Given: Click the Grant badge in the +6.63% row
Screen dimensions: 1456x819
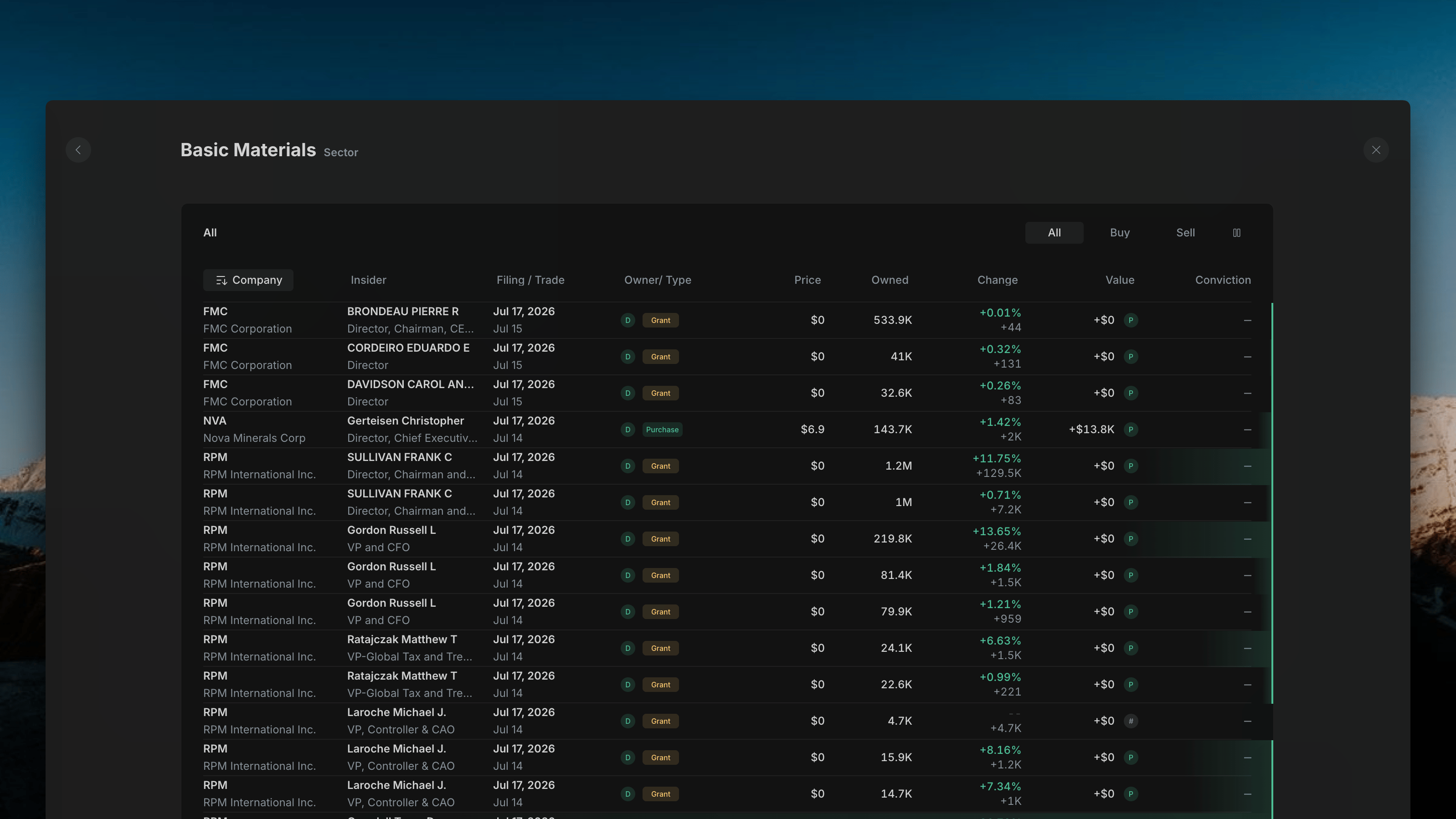Looking at the screenshot, I should click(660, 649).
